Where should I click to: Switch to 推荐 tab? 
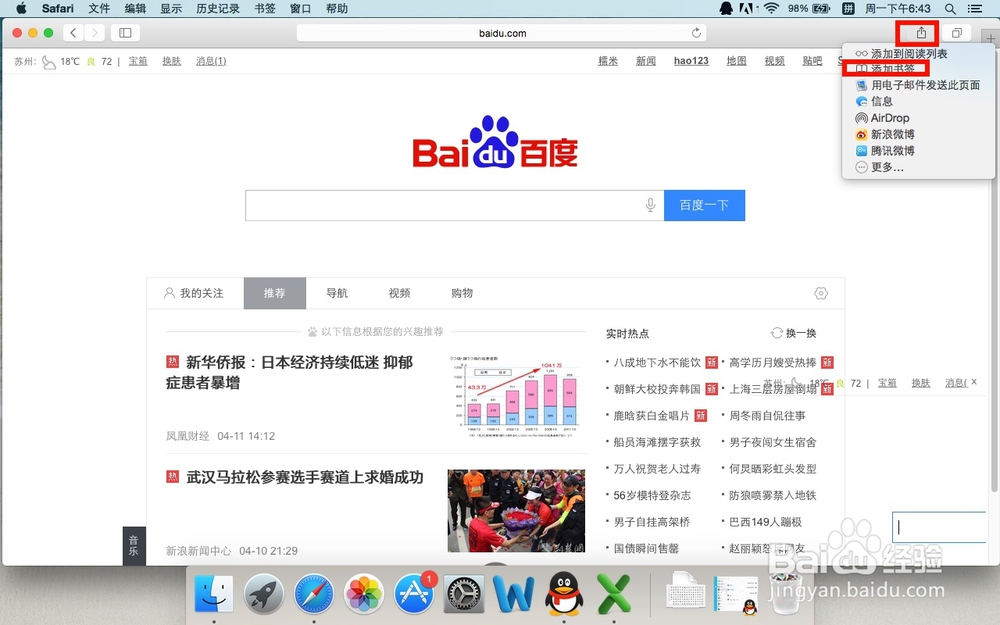pyautogui.click(x=275, y=293)
